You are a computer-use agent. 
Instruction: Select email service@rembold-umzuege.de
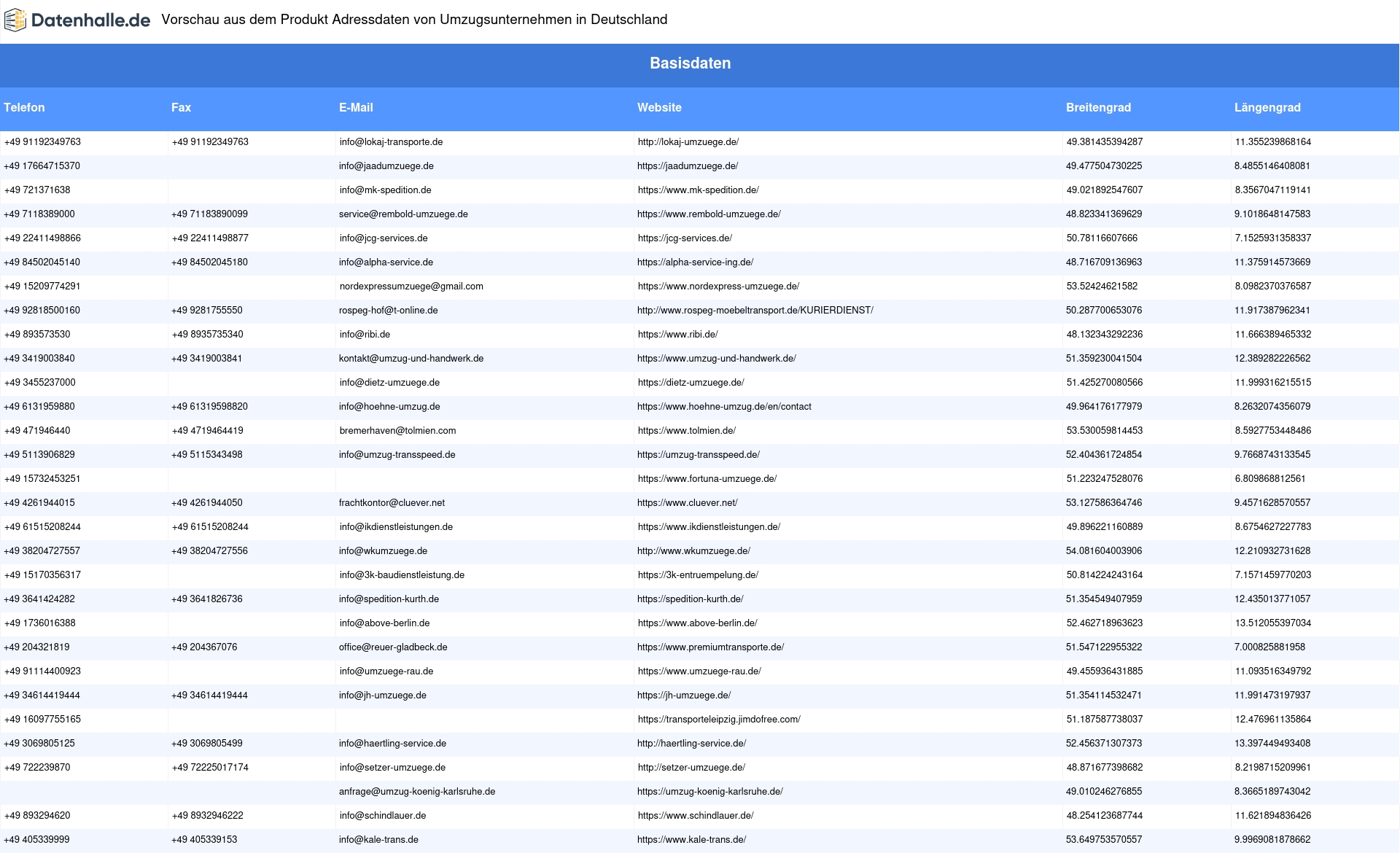tap(403, 214)
